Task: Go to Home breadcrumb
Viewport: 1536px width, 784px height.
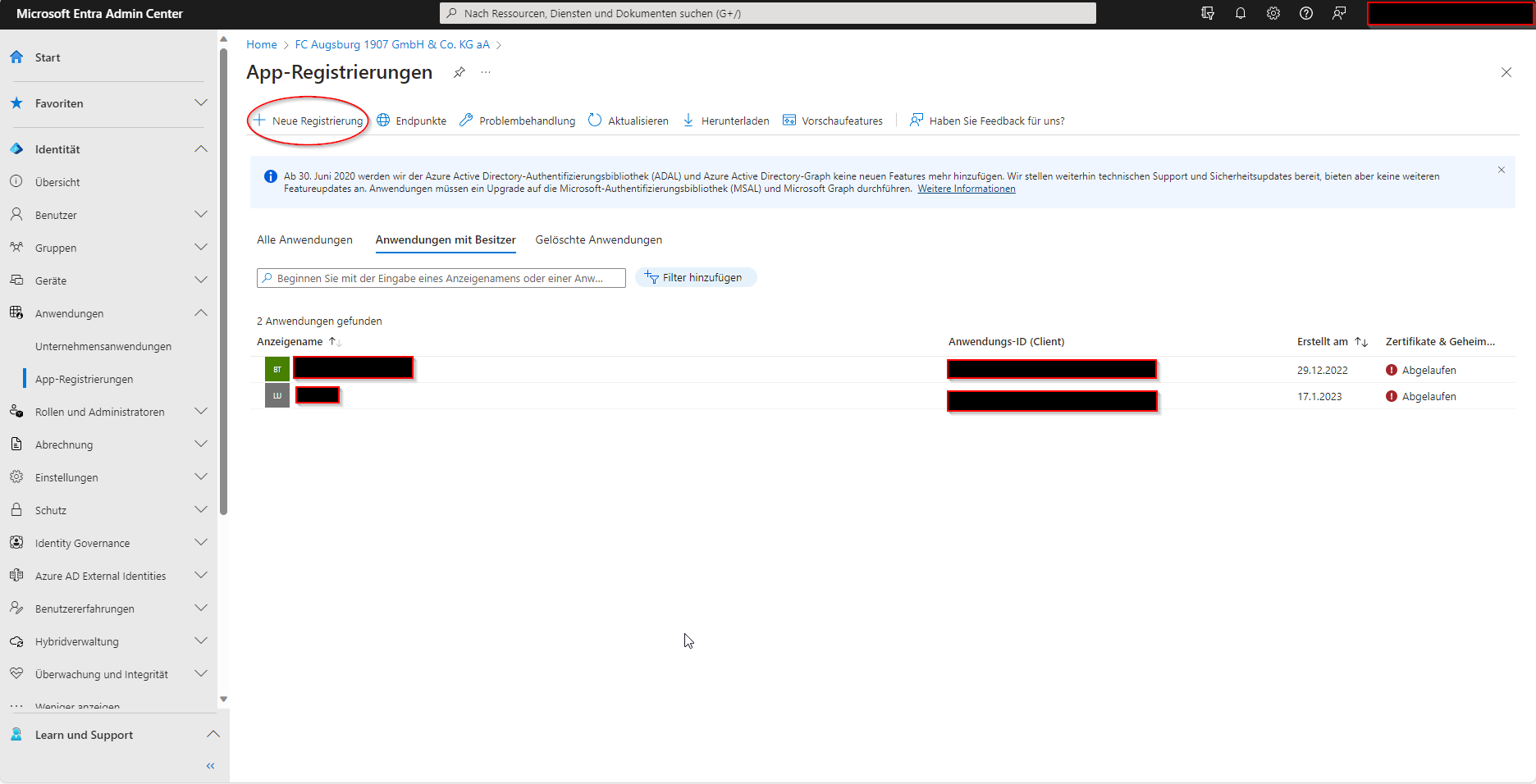Action: (262, 44)
